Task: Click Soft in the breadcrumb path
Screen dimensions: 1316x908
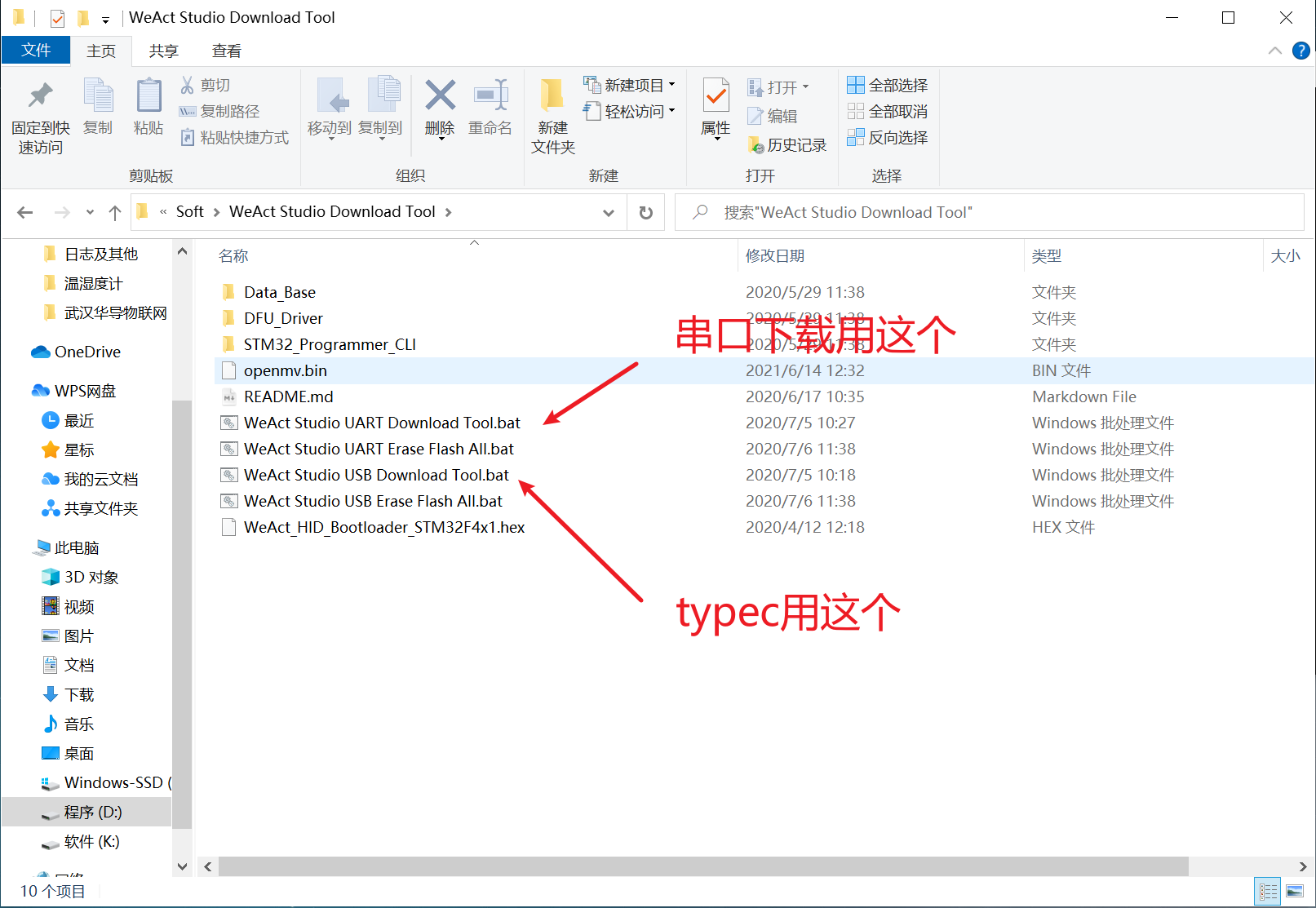Action: tap(189, 212)
